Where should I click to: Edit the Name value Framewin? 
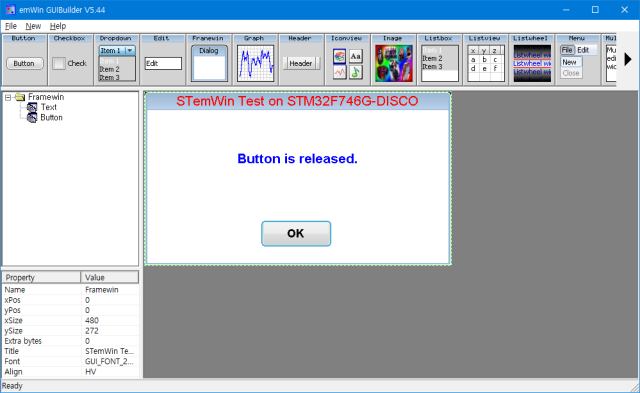pos(111,290)
